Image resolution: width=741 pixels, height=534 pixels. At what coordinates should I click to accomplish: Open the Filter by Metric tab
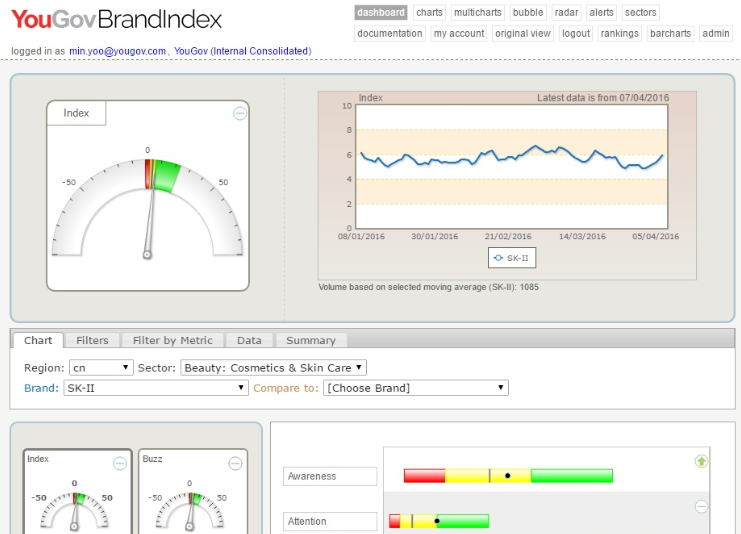[x=172, y=340]
